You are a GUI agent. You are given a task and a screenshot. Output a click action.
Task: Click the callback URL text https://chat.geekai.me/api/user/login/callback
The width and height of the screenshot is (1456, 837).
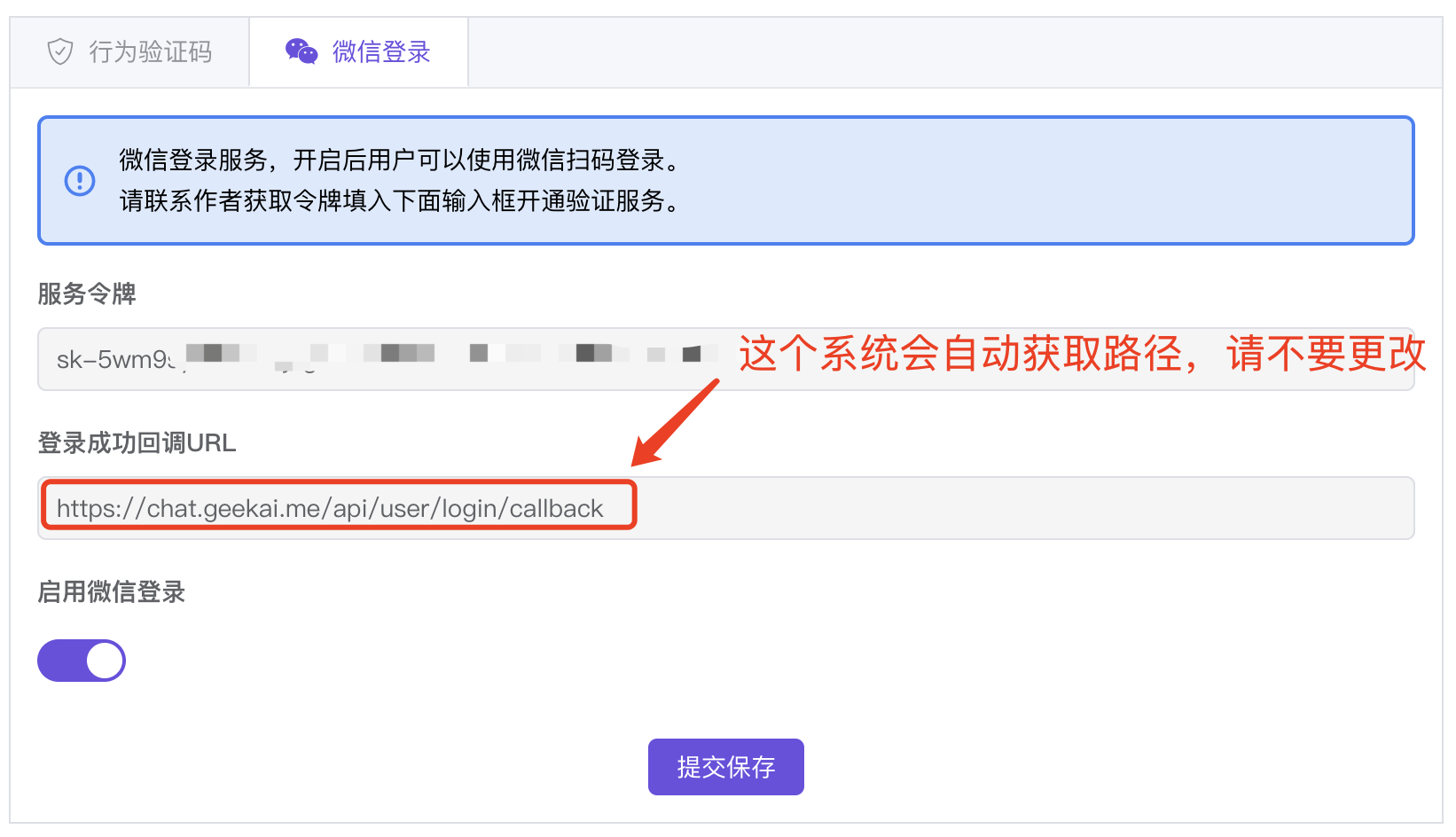[x=330, y=508]
